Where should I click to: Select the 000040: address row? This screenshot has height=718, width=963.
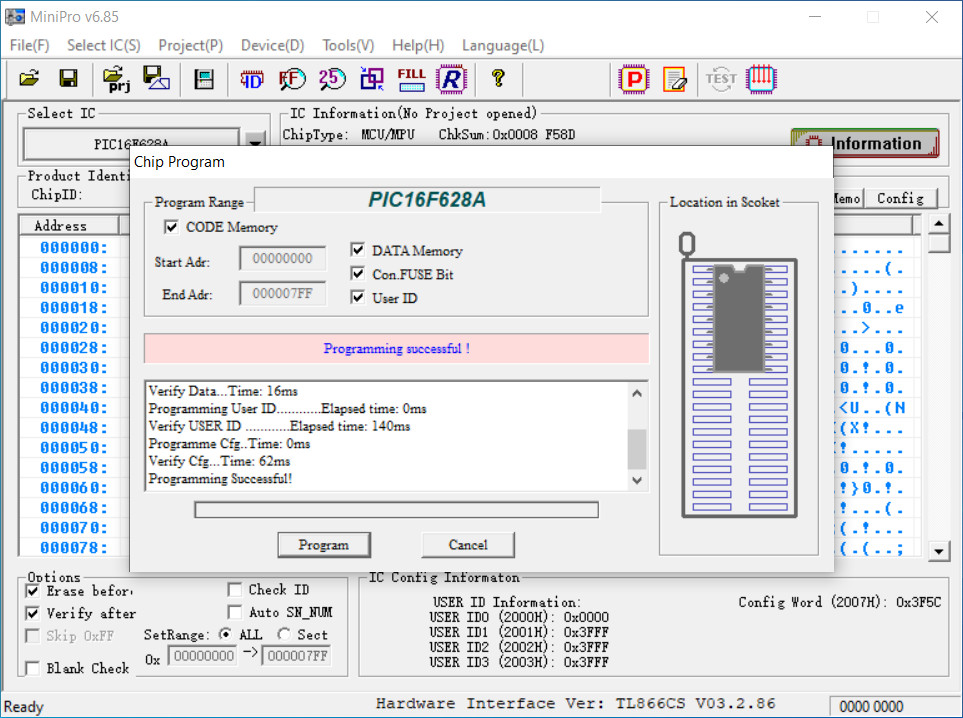tap(74, 408)
